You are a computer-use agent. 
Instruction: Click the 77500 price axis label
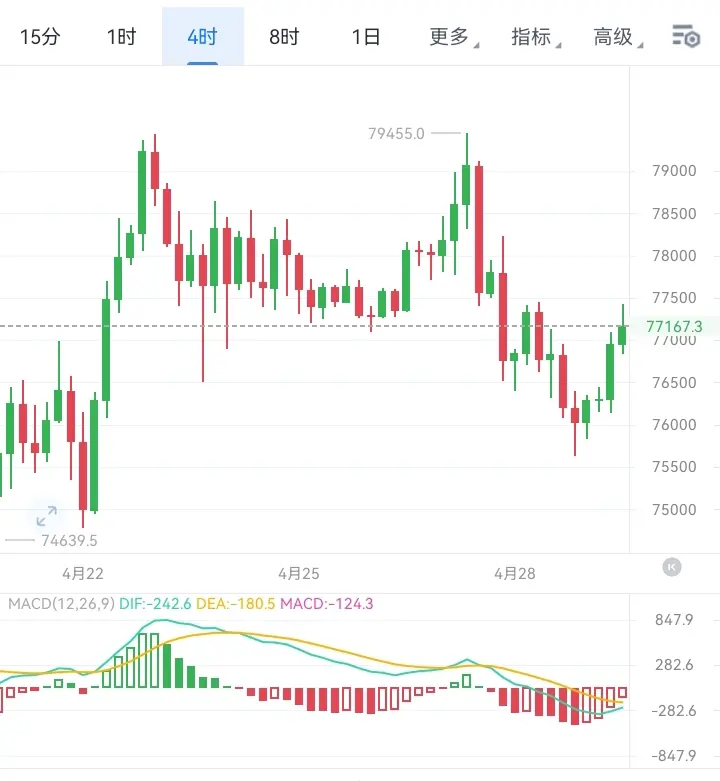click(674, 298)
